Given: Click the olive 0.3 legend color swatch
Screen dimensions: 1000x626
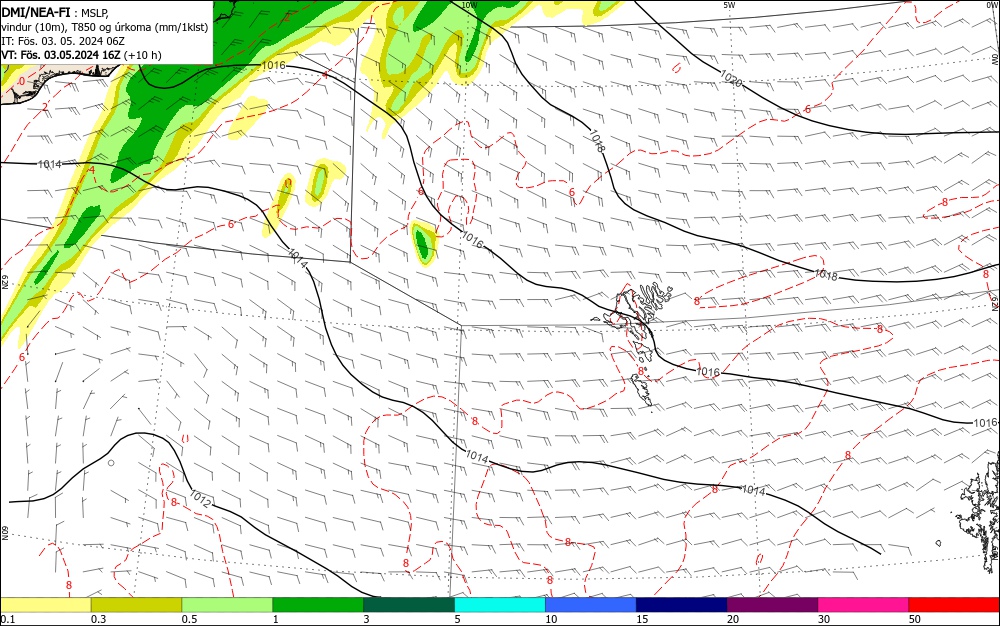Looking at the screenshot, I should 136,605.
